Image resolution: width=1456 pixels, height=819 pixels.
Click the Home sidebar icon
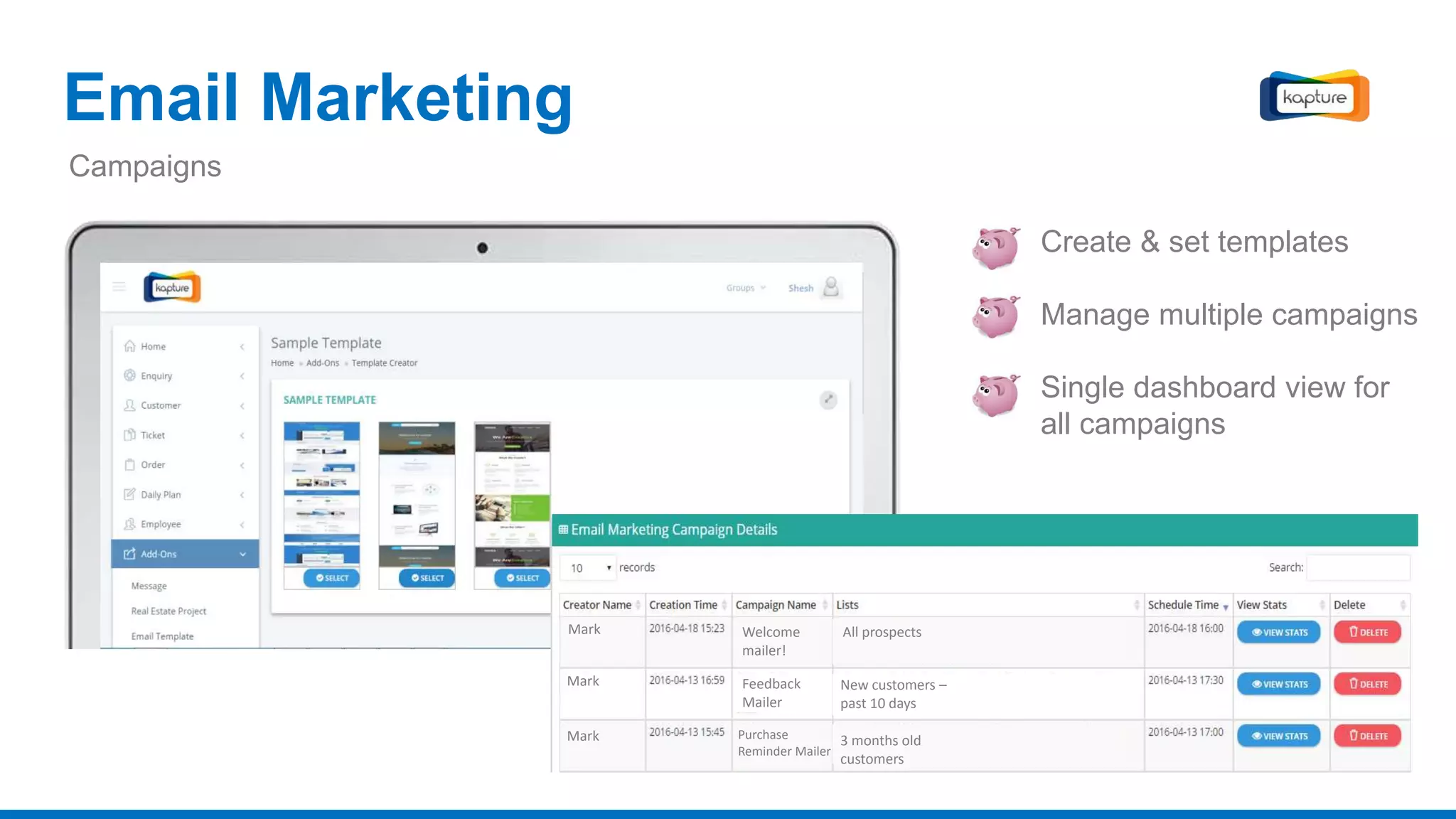pyautogui.click(x=129, y=346)
